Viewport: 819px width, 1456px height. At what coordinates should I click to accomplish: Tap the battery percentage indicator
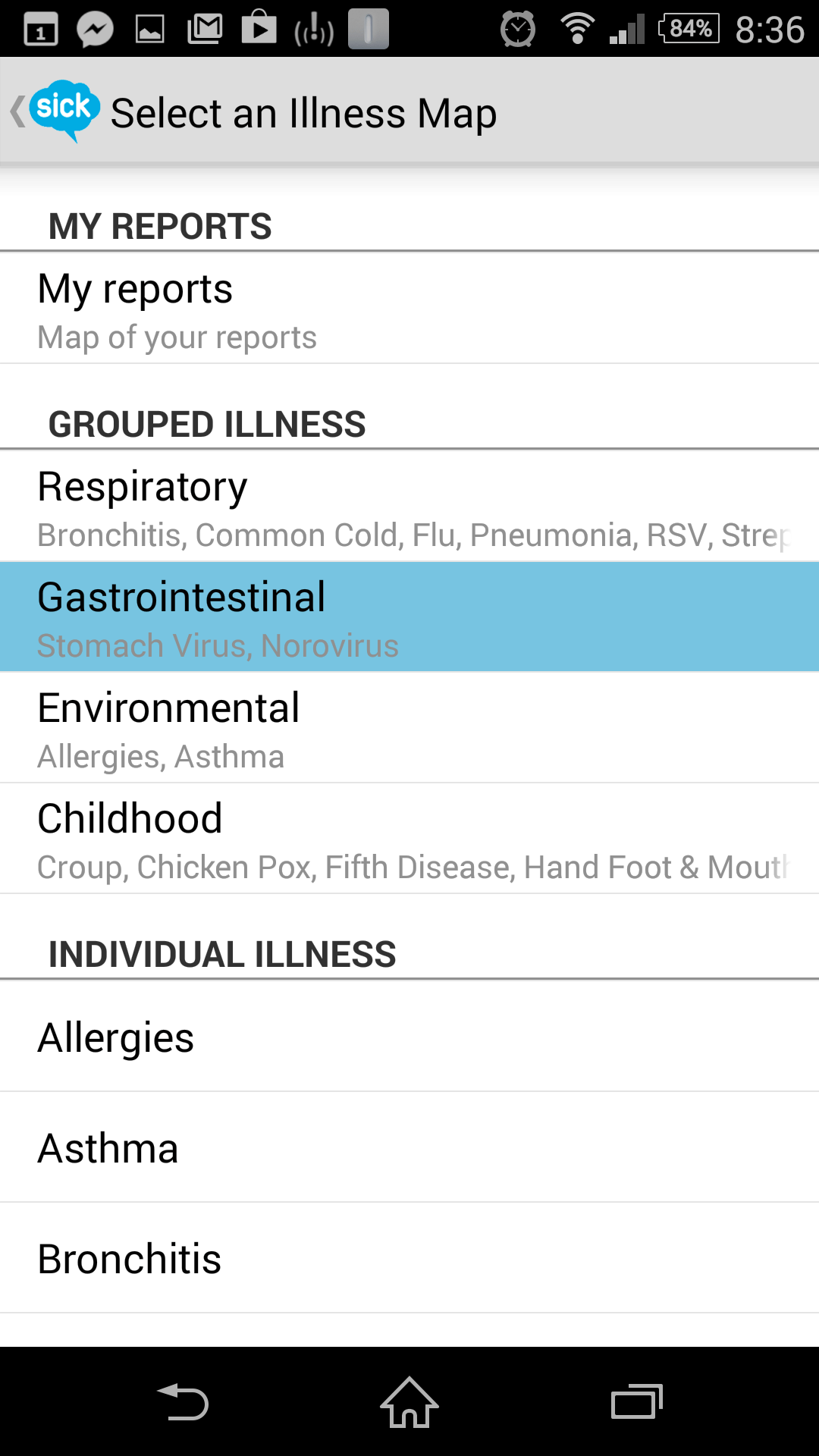tap(689, 29)
